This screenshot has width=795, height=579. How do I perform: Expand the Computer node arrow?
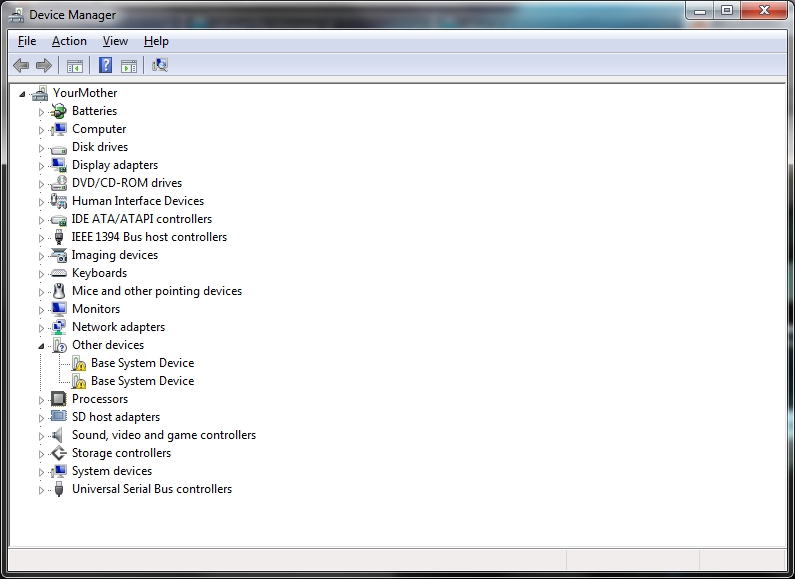(41, 130)
